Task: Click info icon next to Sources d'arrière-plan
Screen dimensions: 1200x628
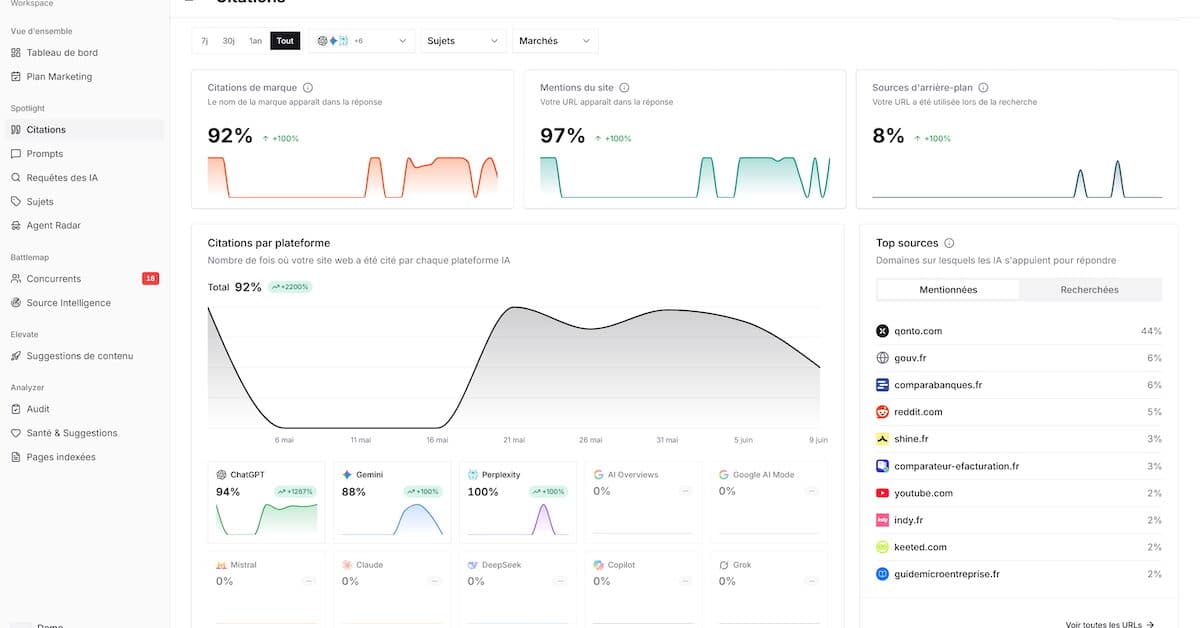Action: click(x=983, y=88)
